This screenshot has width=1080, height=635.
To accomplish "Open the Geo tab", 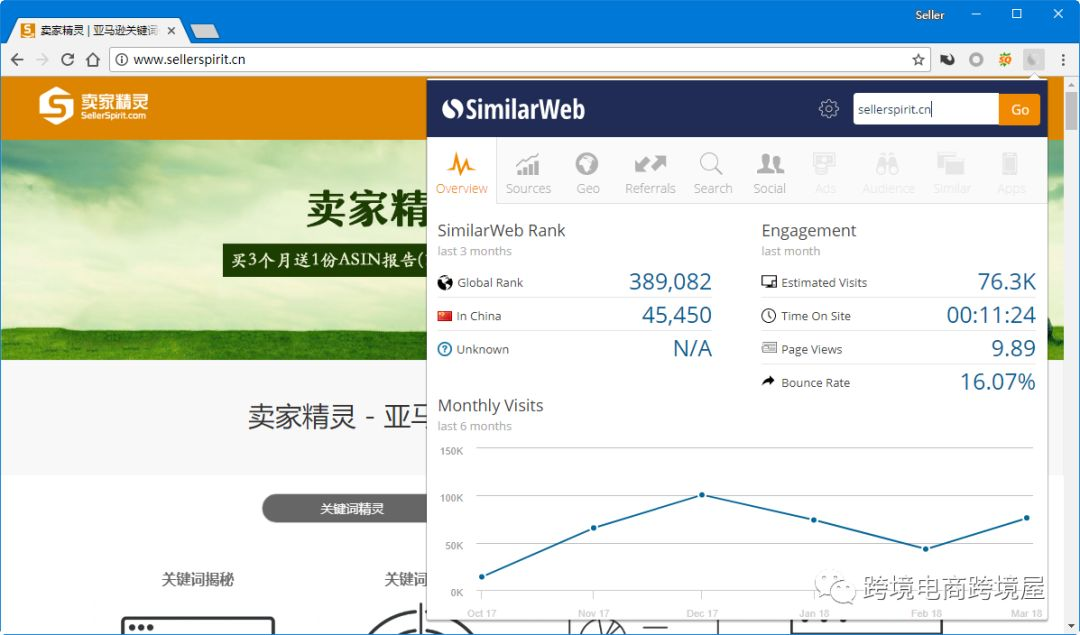I will click(x=588, y=172).
